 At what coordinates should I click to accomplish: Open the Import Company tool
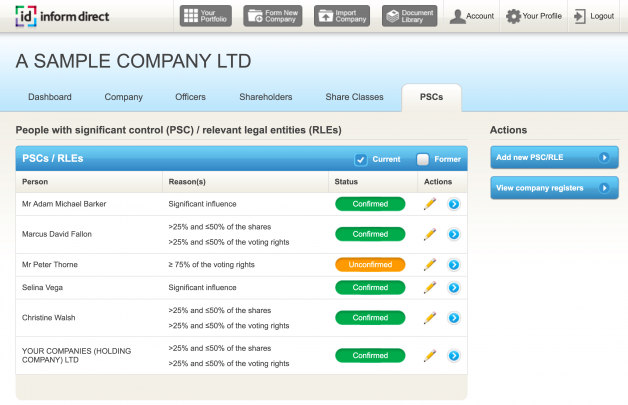341,16
